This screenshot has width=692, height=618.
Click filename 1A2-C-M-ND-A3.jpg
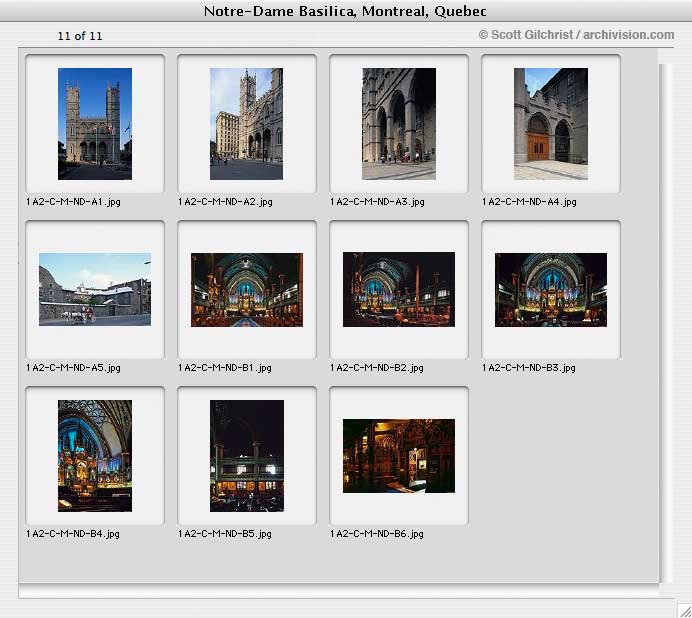click(377, 202)
